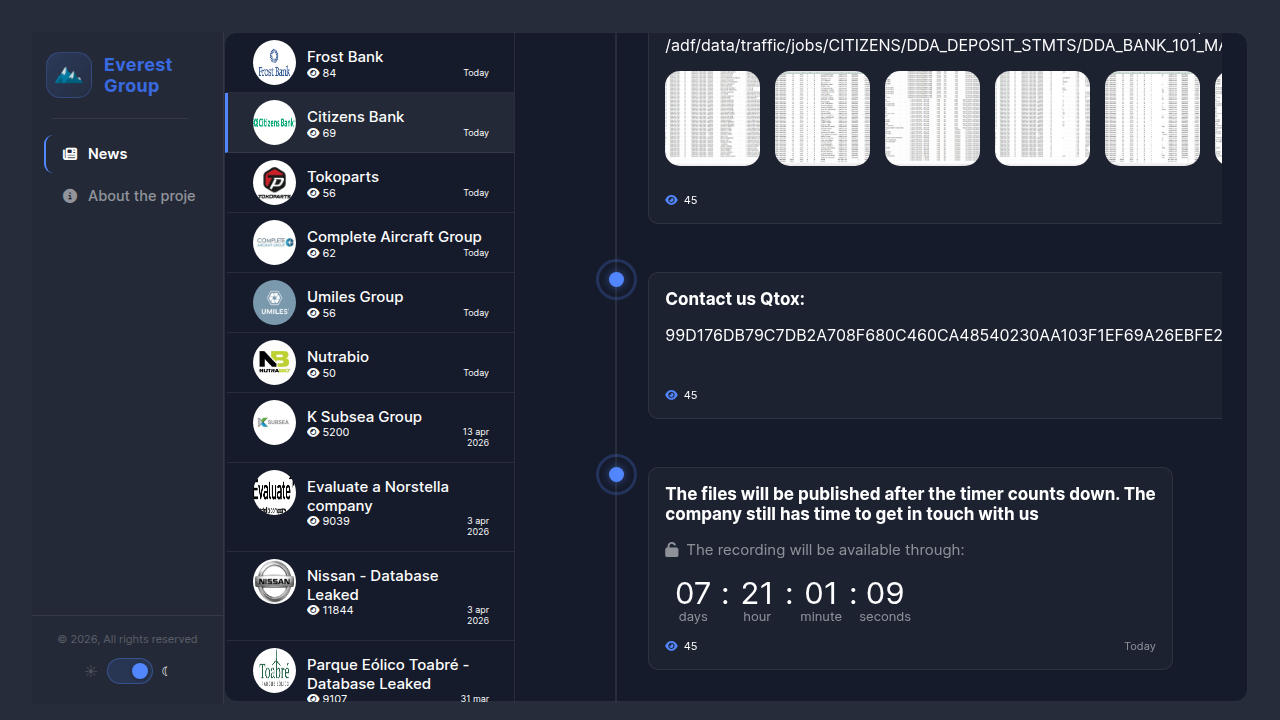Open the News section in sidebar
Screen dimensions: 1280x720
point(107,154)
